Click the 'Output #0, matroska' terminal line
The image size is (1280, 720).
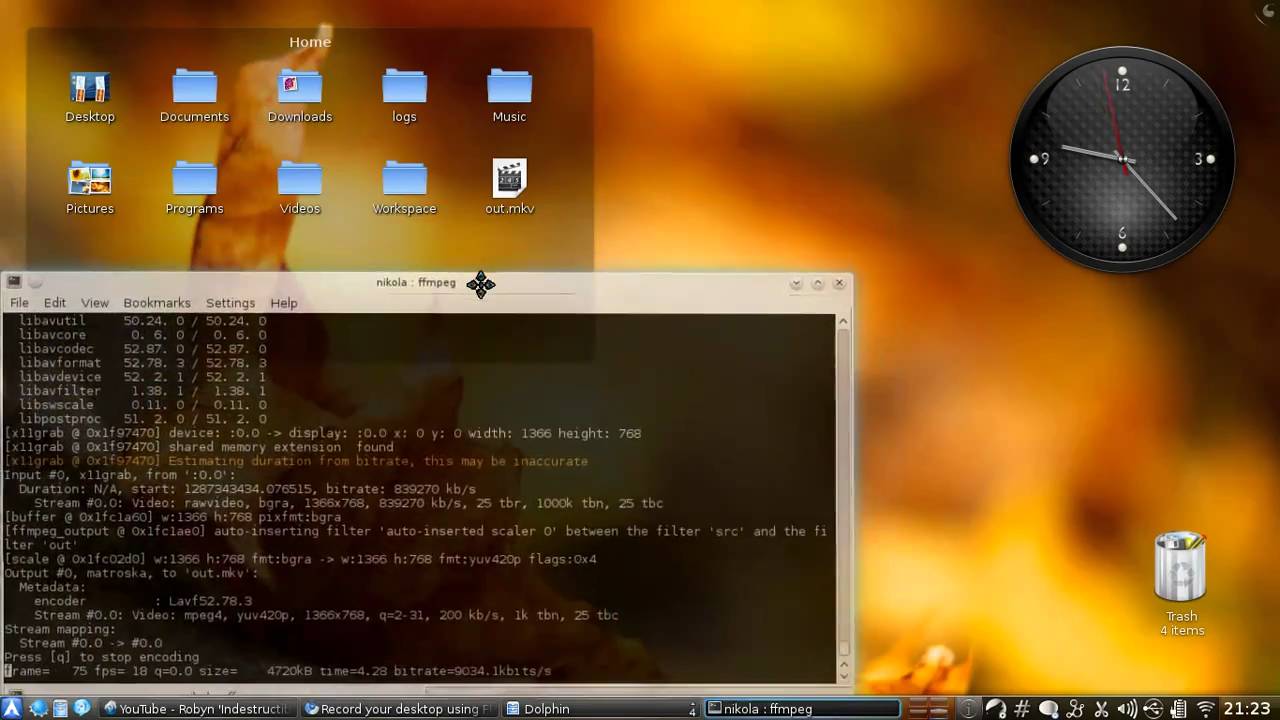[x=132, y=573]
